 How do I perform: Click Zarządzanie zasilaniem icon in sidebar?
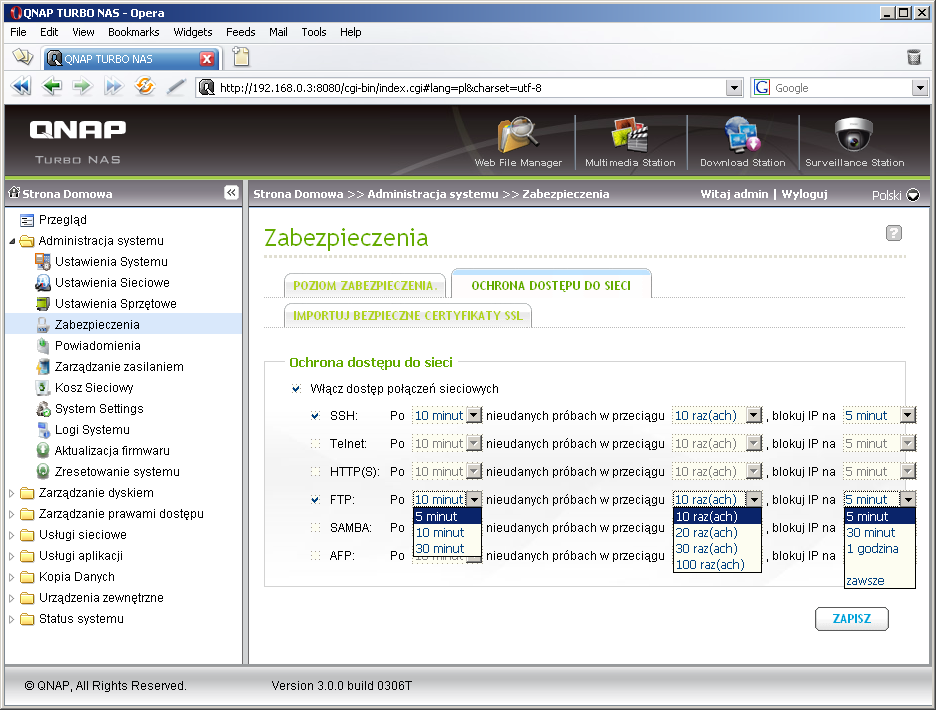click(42, 367)
